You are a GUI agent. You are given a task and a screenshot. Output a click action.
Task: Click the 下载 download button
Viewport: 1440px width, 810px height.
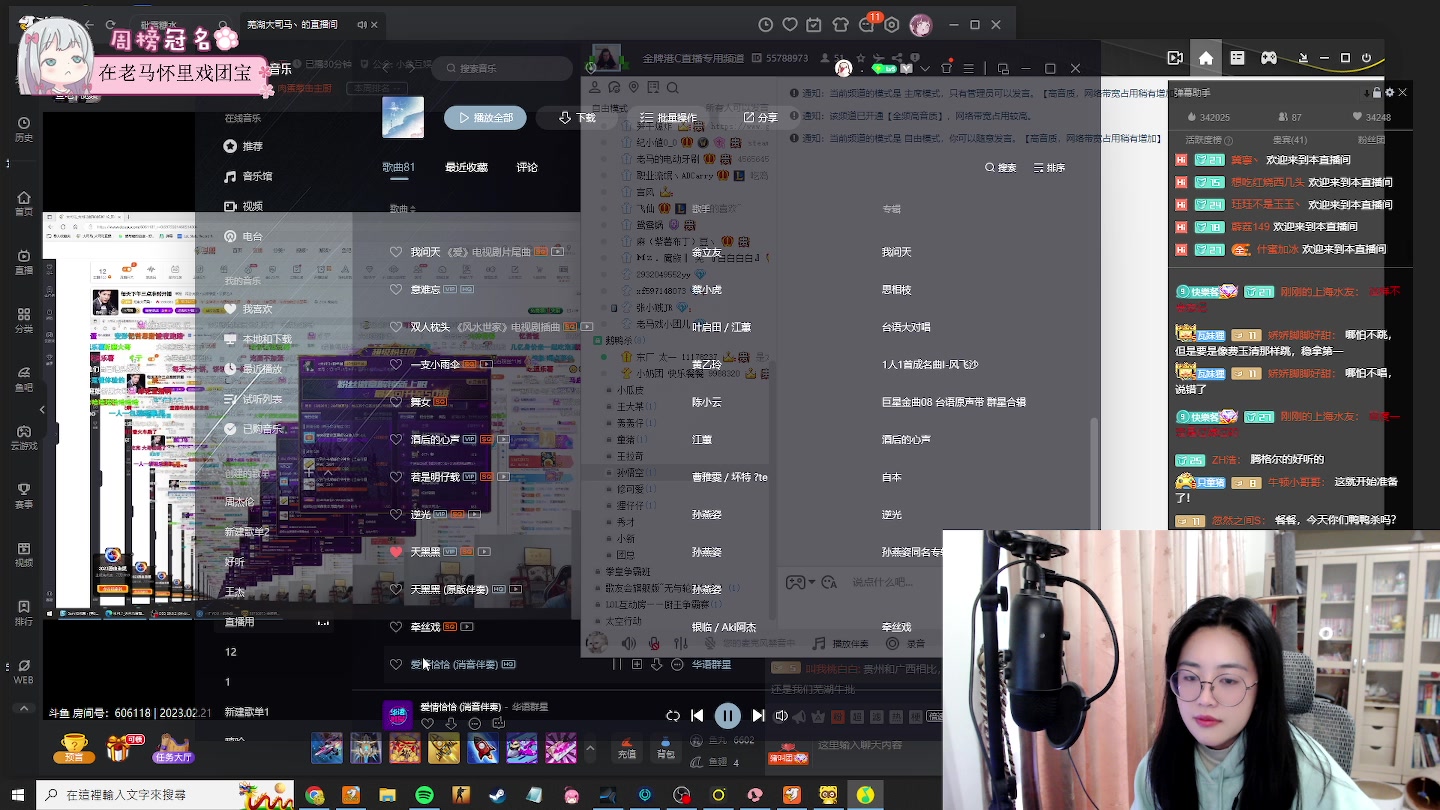(x=577, y=117)
